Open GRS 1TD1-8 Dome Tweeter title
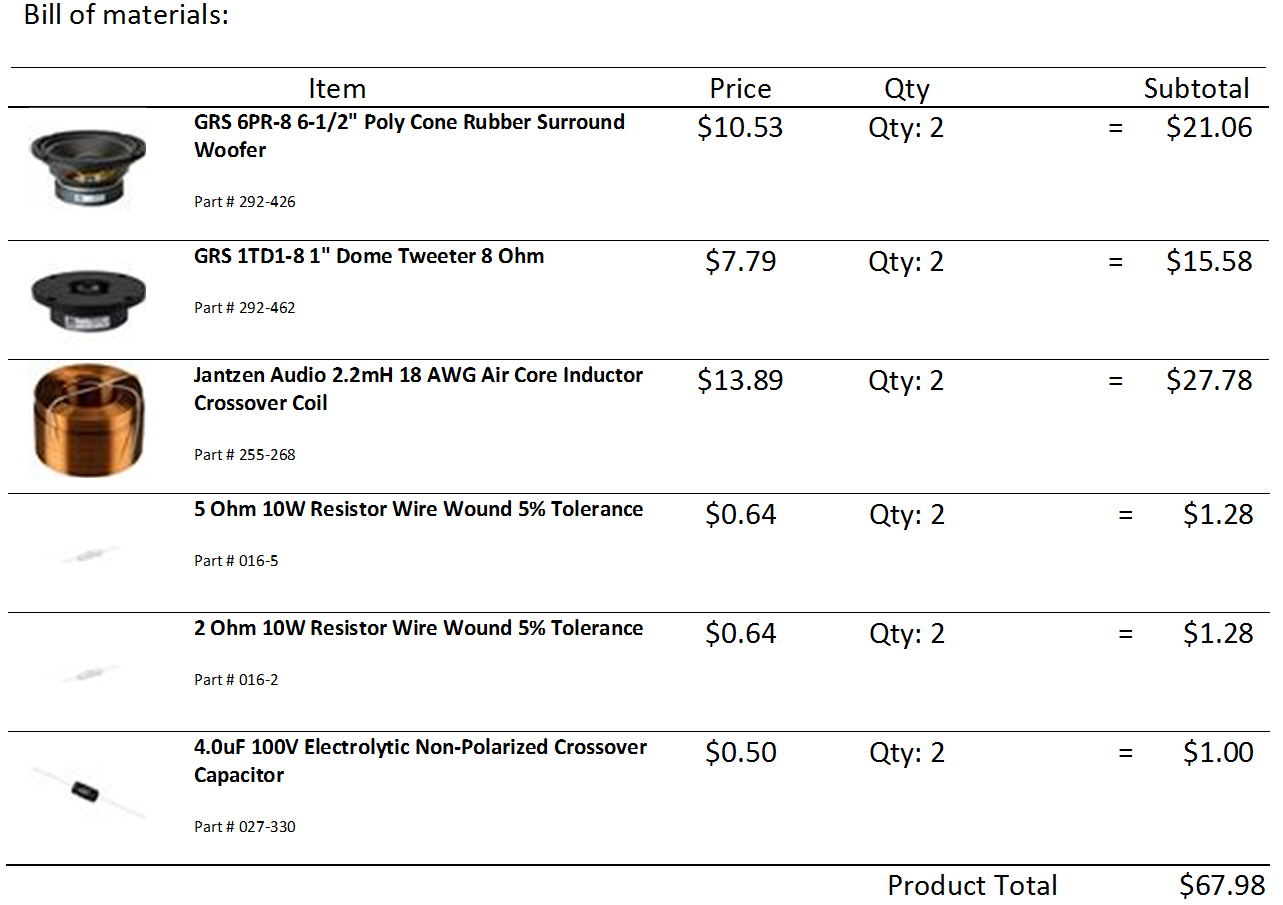1283x905 pixels. (369, 256)
